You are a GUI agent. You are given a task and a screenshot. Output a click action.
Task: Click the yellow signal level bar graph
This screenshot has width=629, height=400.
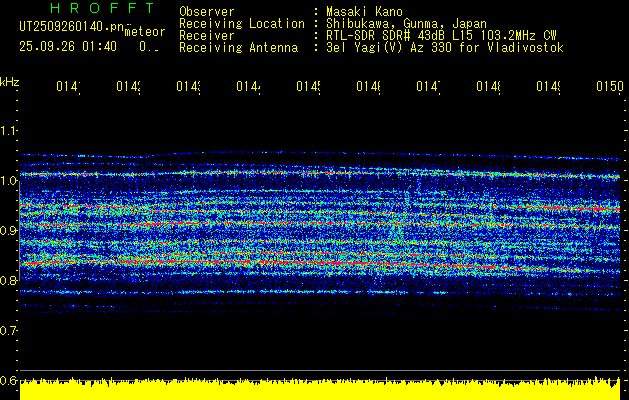pos(320,388)
